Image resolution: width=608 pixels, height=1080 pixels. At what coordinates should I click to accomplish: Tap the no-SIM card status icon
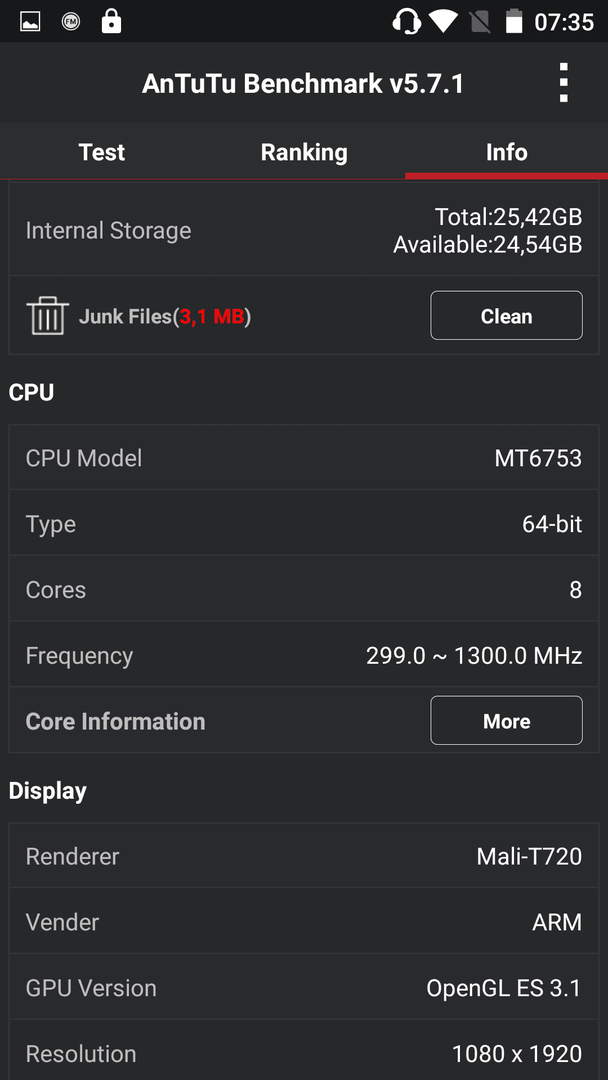click(x=480, y=22)
